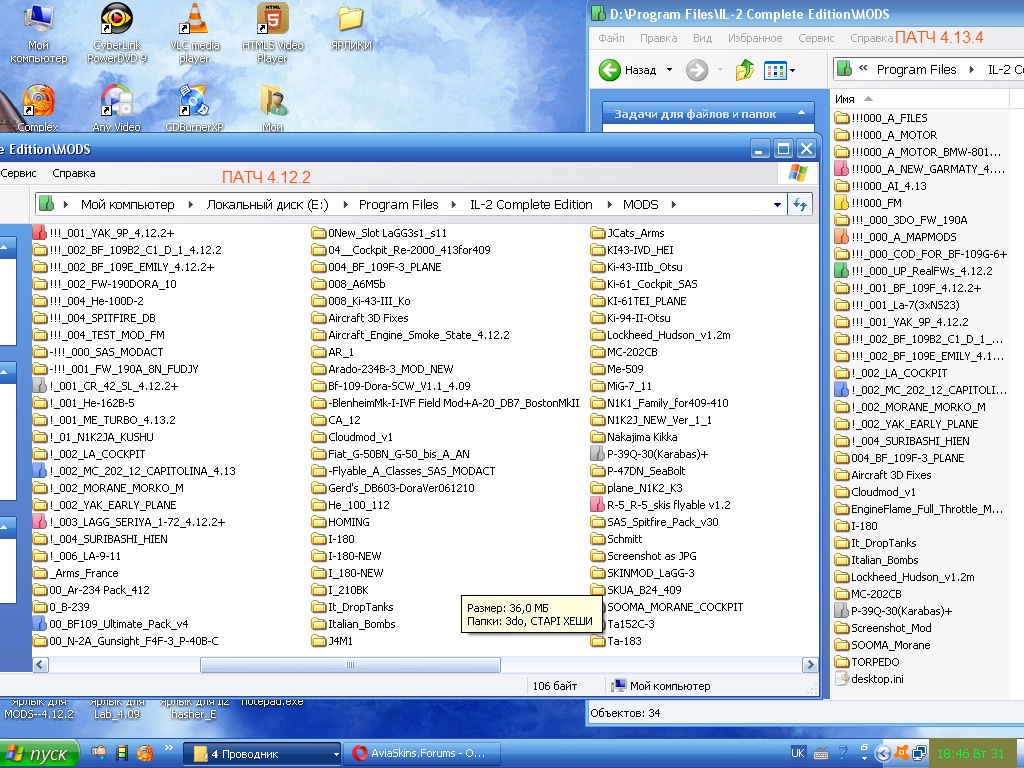Screen dimensions: 1024x768
Task: Select folder Screenshot as JPG
Action: (643, 556)
